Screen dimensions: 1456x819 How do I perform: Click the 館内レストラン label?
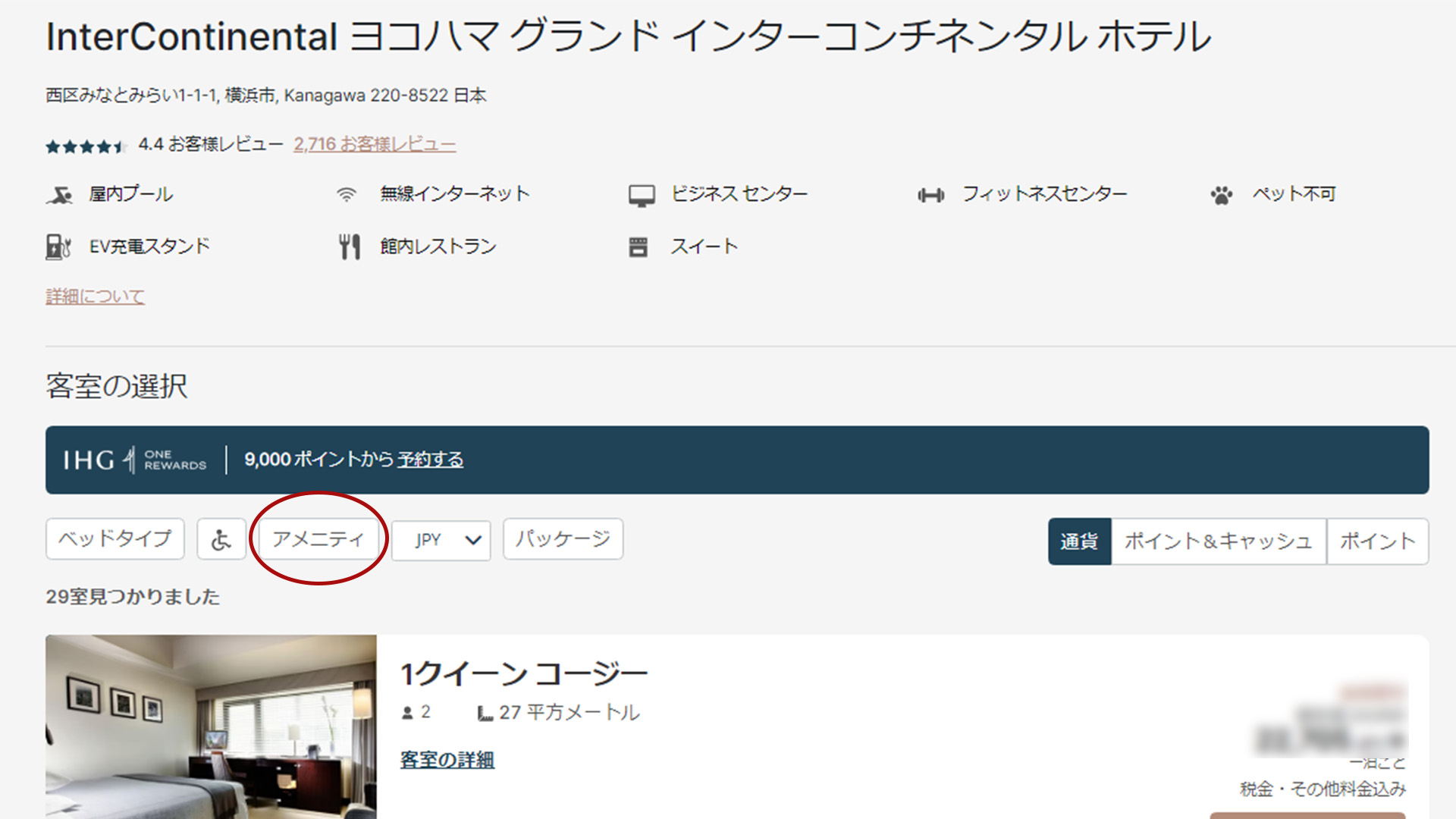[438, 246]
